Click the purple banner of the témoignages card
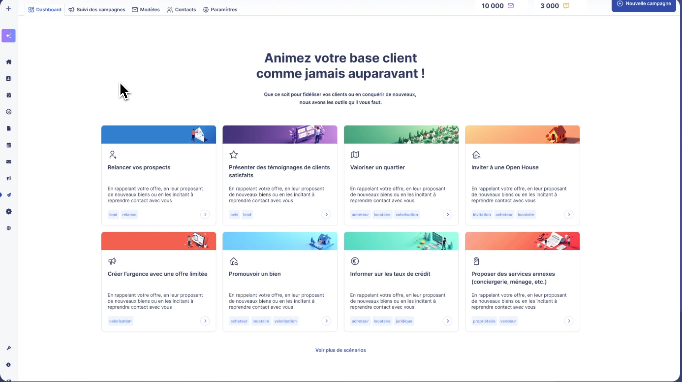The height and width of the screenshot is (382, 682). pyautogui.click(x=280, y=135)
